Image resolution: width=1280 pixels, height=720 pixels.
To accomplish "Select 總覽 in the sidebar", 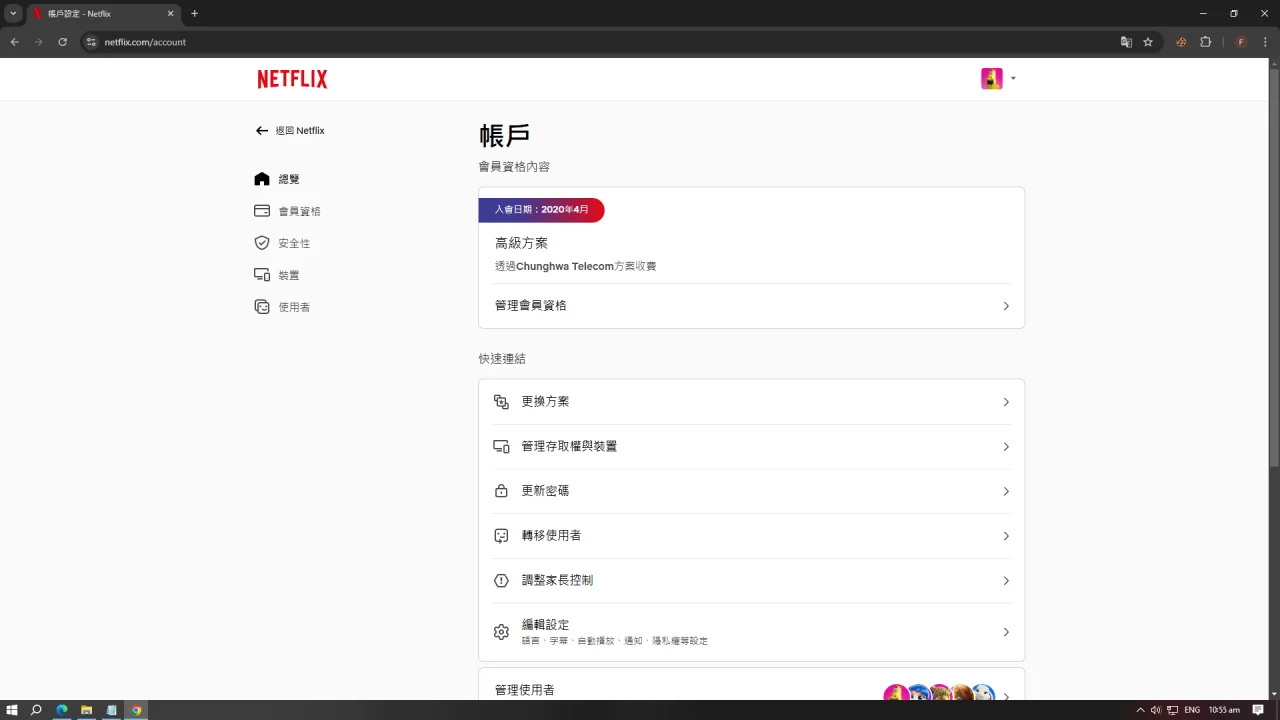I will coord(277,179).
